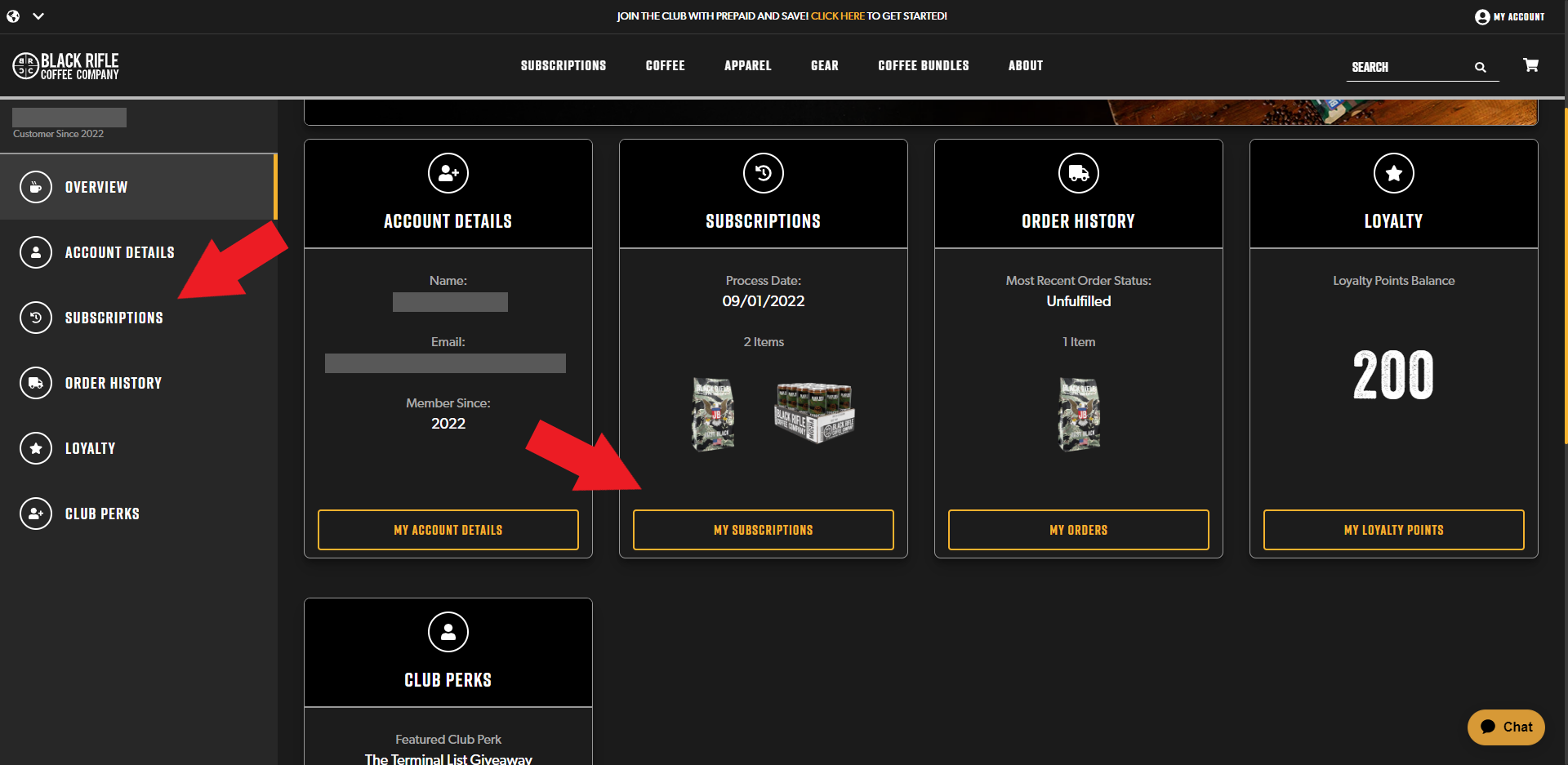Click the MY LOYALTY POINTS button
This screenshot has width=1568, height=765.
click(1393, 529)
